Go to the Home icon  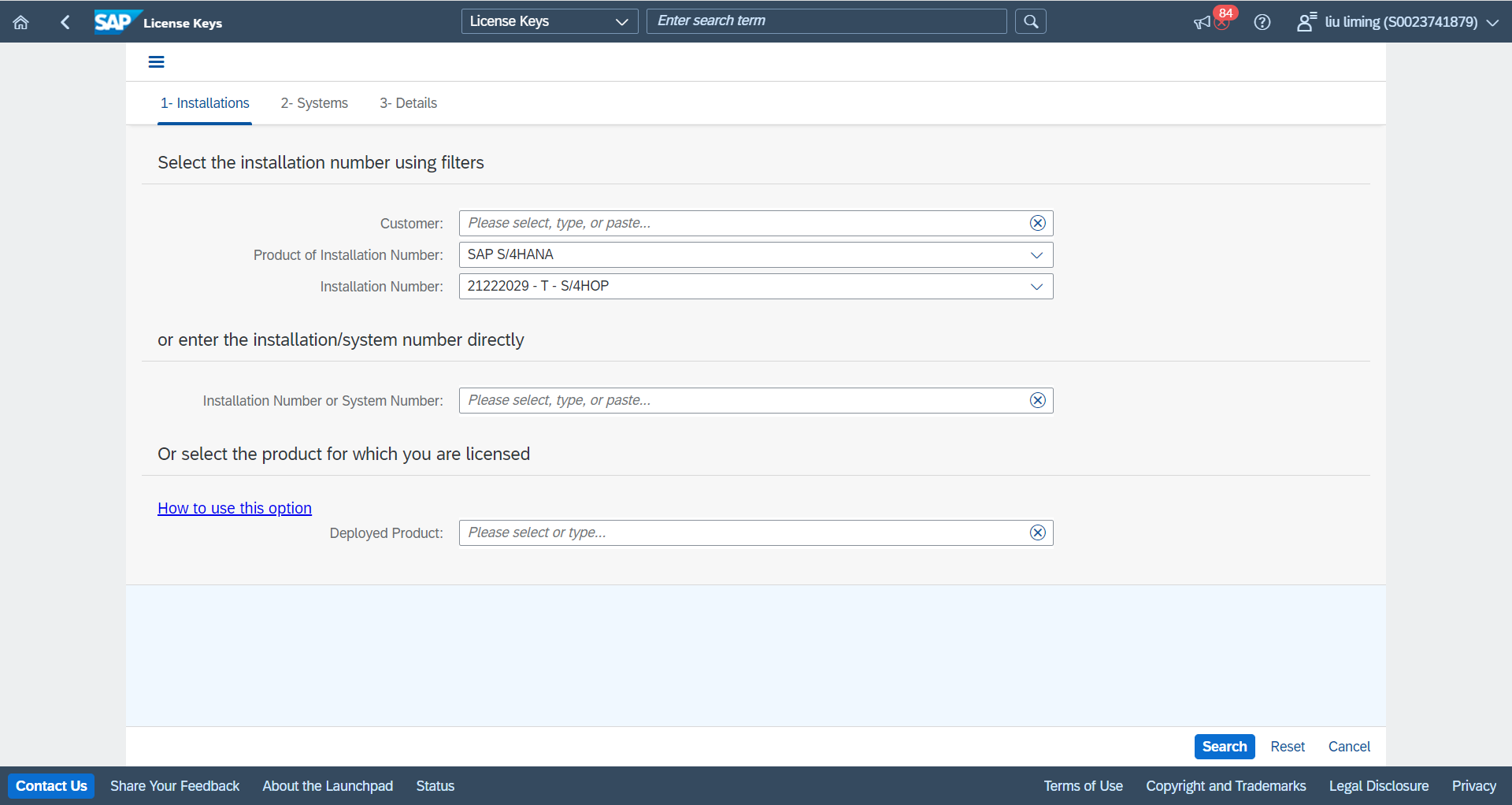(21, 22)
